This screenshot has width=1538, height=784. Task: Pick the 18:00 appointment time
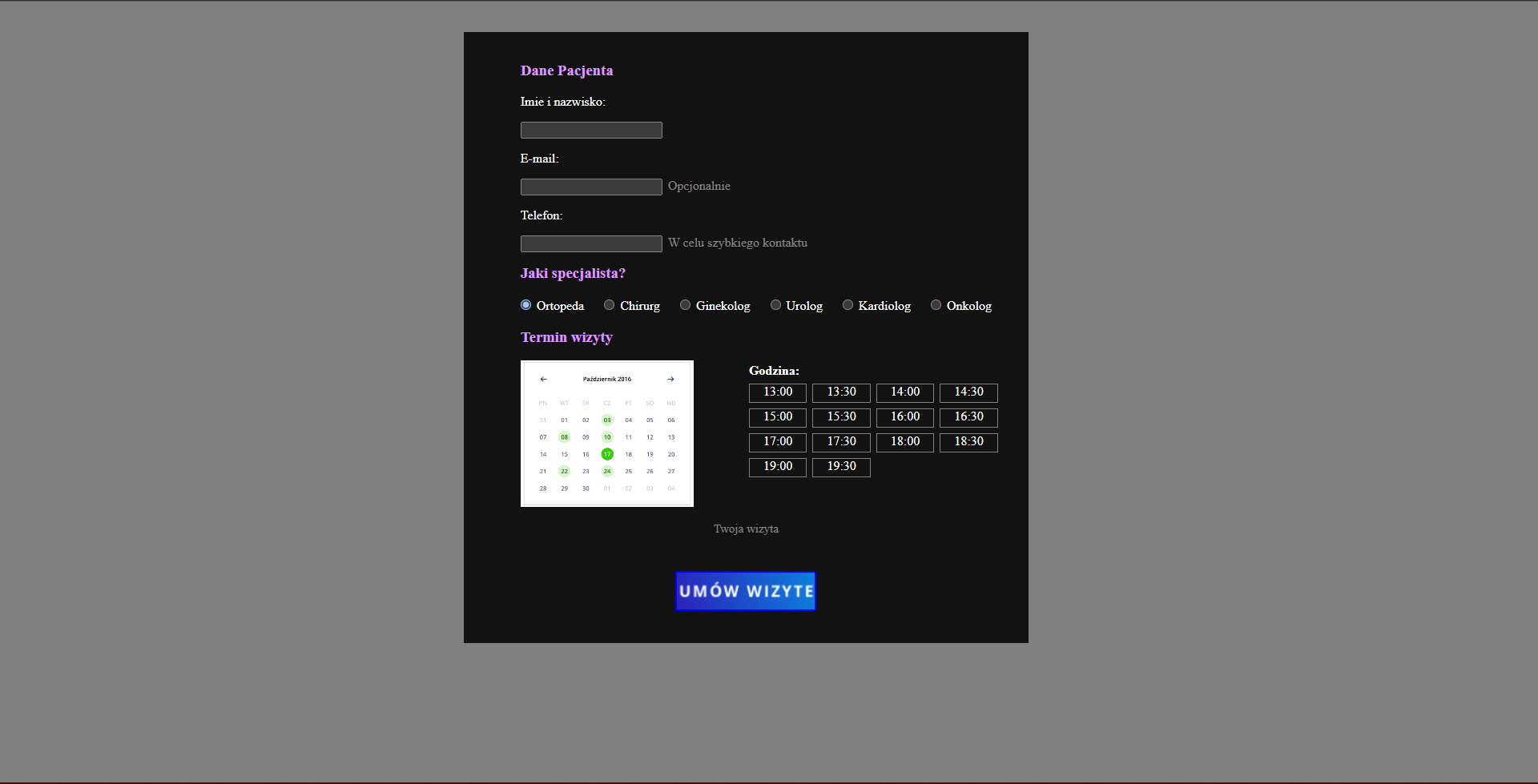(905, 442)
